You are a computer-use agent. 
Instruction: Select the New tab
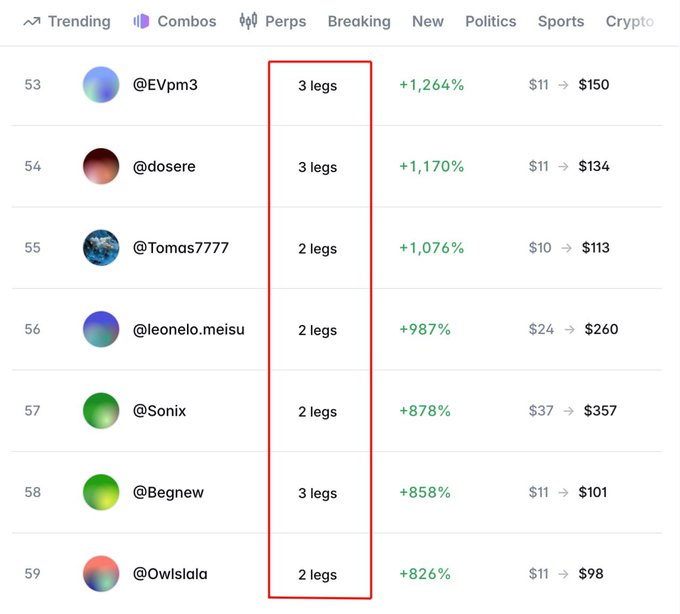pyautogui.click(x=428, y=21)
